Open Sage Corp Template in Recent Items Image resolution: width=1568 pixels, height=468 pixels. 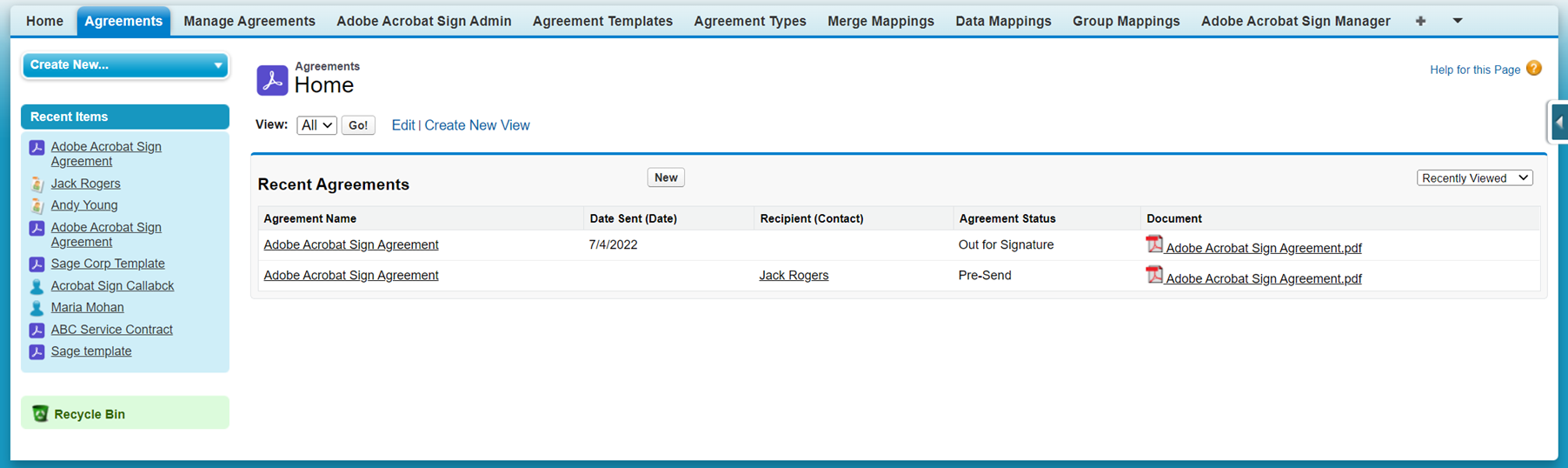coord(108,264)
